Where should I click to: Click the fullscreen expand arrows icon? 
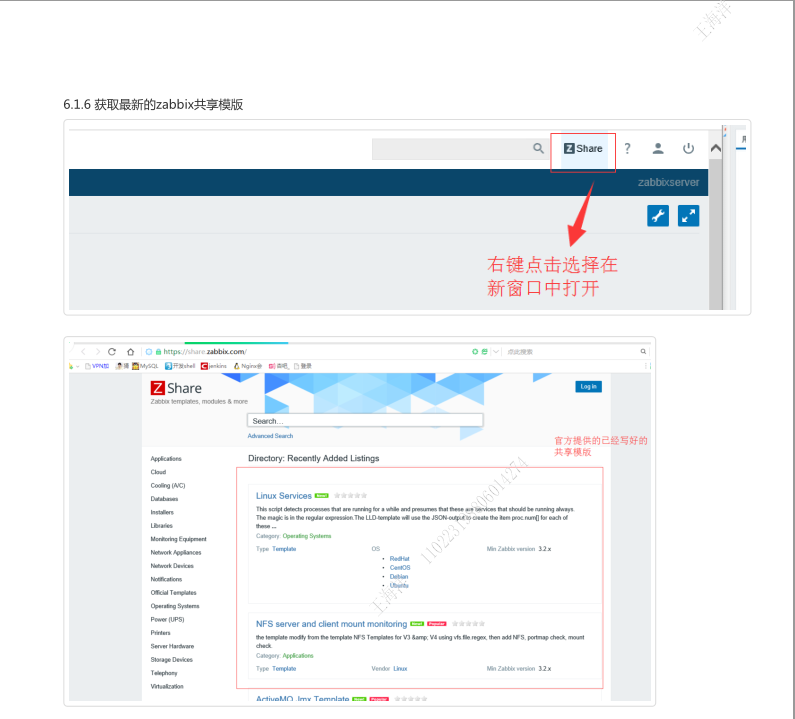(x=689, y=216)
